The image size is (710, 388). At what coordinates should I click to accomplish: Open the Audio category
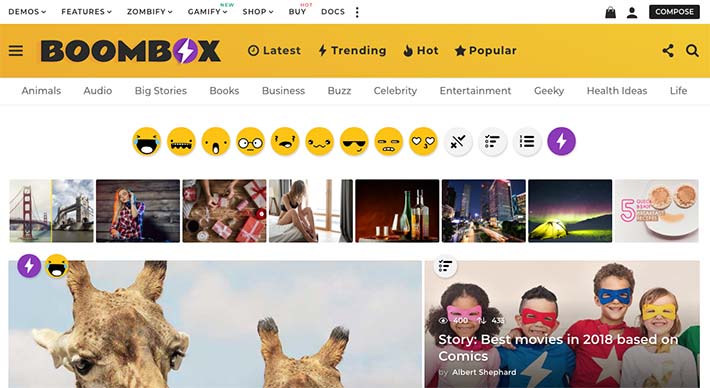[x=98, y=91]
